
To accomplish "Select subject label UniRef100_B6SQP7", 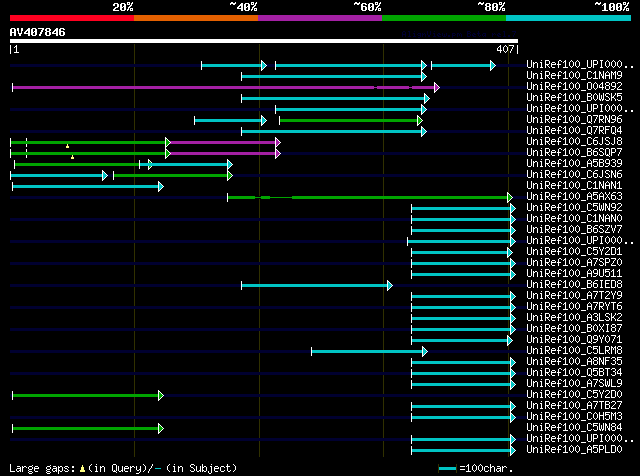I will 574,152.
